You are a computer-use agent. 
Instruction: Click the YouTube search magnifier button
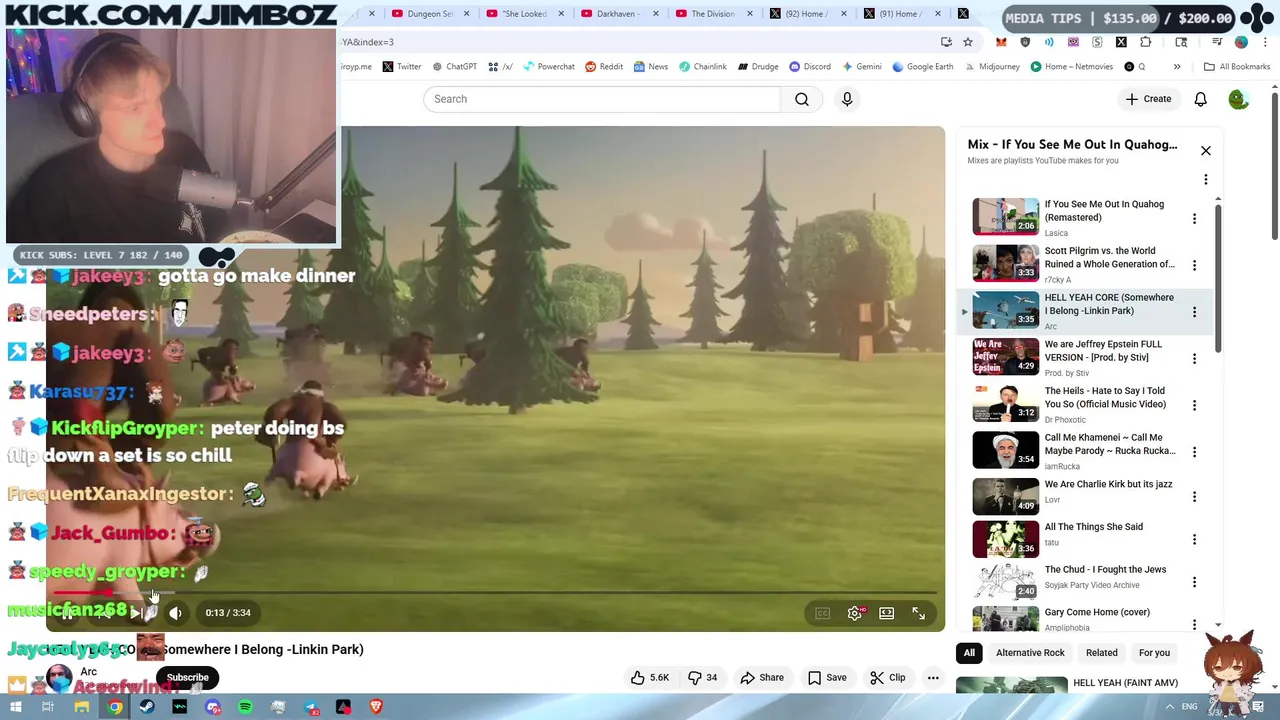802,99
